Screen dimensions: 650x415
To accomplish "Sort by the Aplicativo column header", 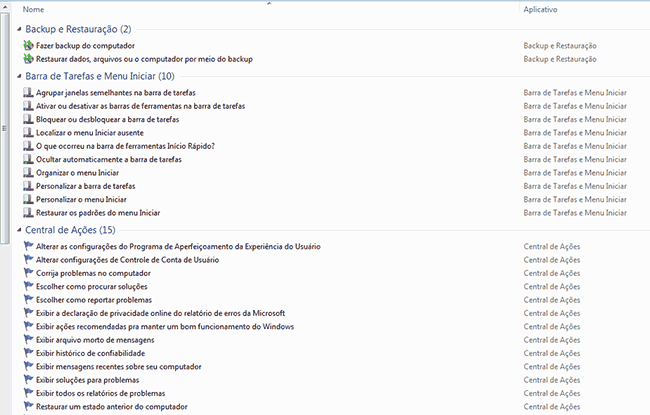I will (540, 9).
